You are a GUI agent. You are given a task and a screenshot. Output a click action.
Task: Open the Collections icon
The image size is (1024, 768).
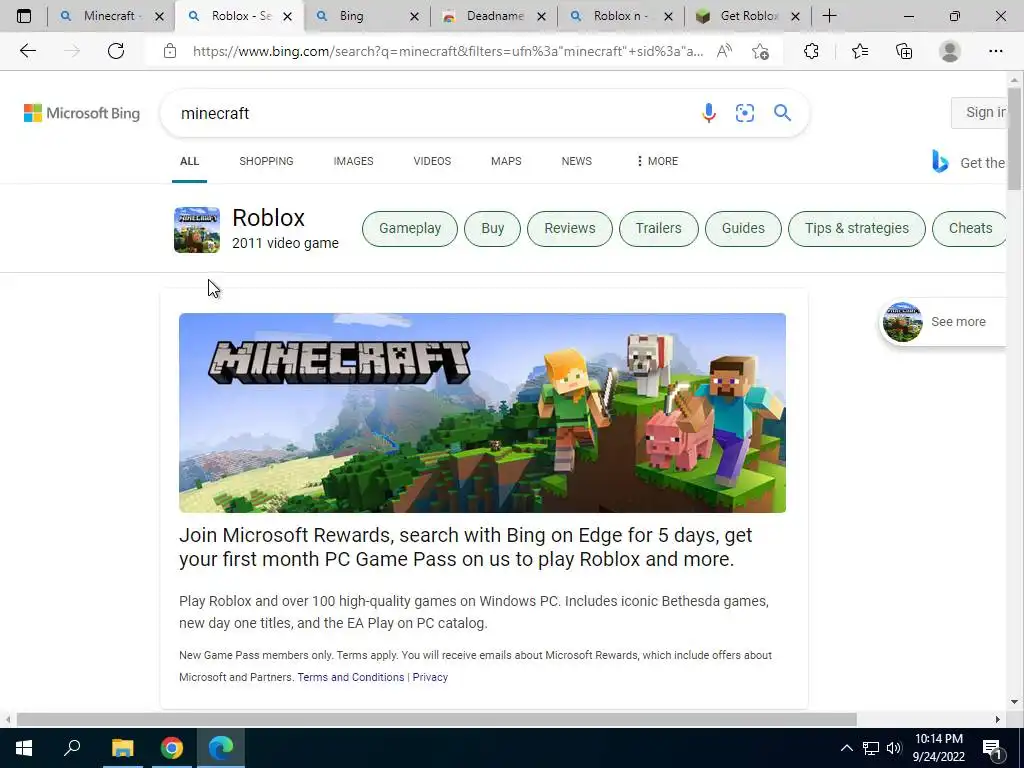tap(904, 51)
